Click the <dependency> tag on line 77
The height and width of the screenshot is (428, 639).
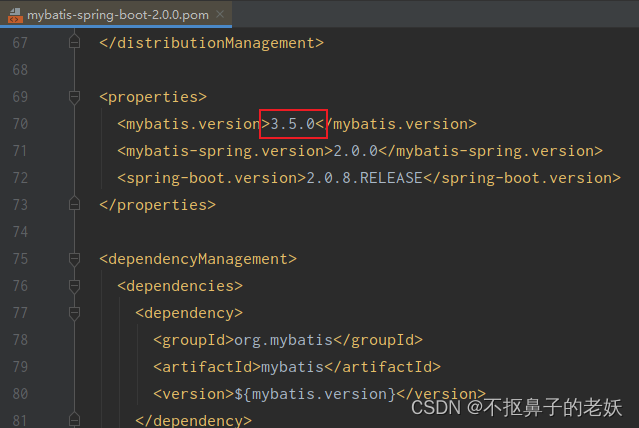189,313
